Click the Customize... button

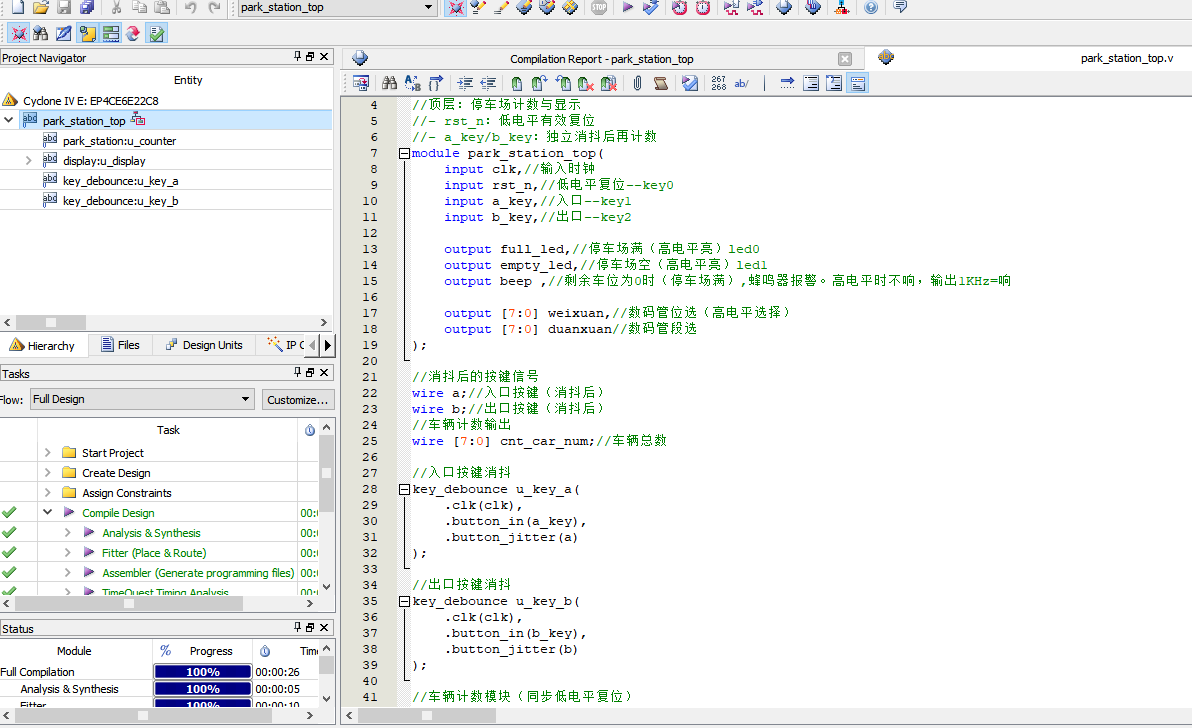[x=298, y=399]
